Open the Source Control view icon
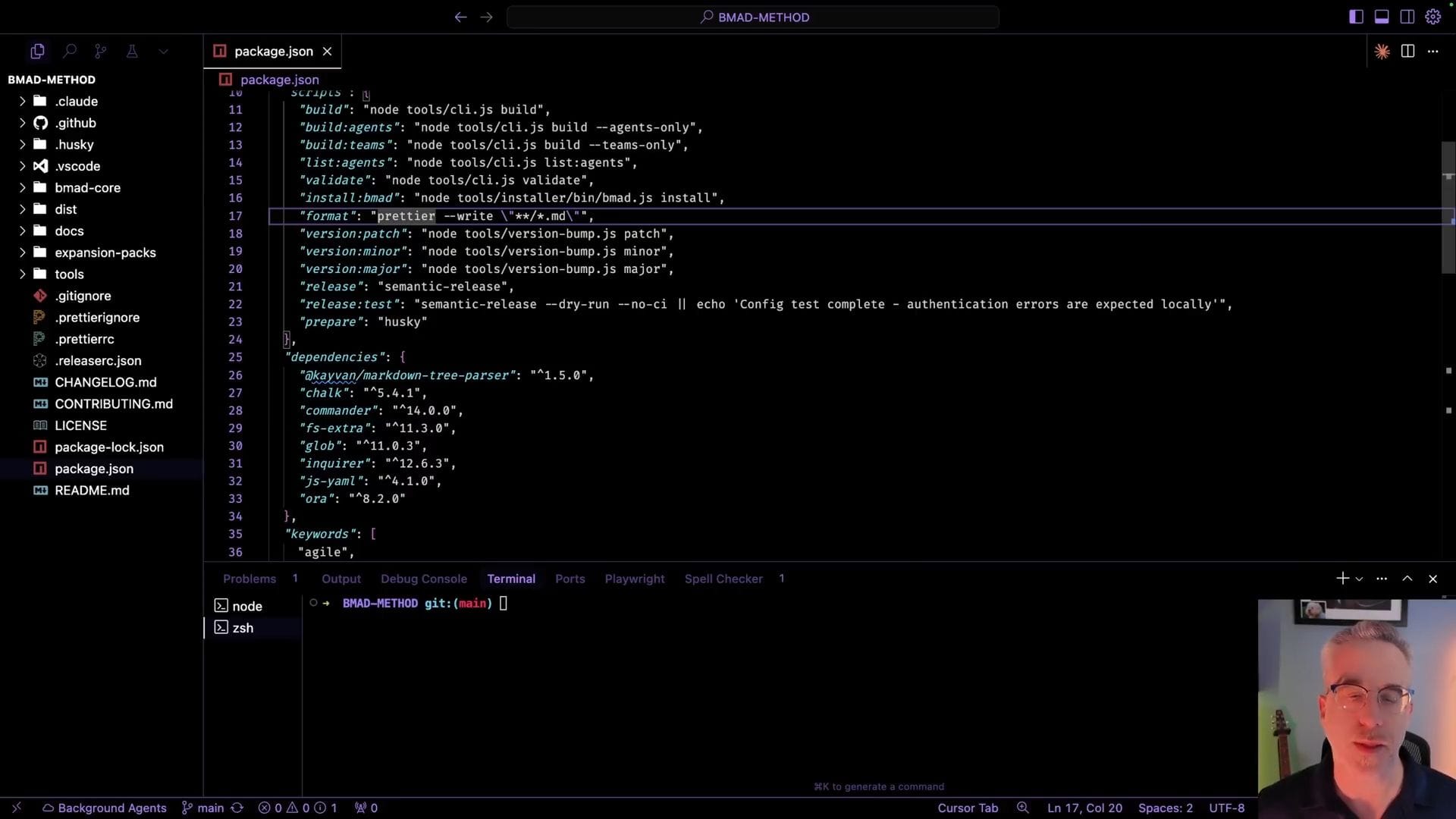This screenshot has width=1456, height=819. [100, 52]
